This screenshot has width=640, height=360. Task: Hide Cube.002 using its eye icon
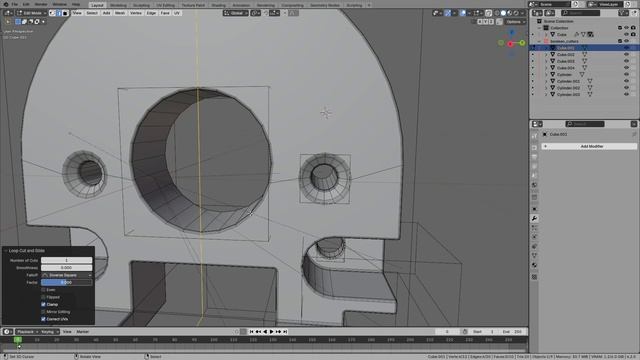626,54
